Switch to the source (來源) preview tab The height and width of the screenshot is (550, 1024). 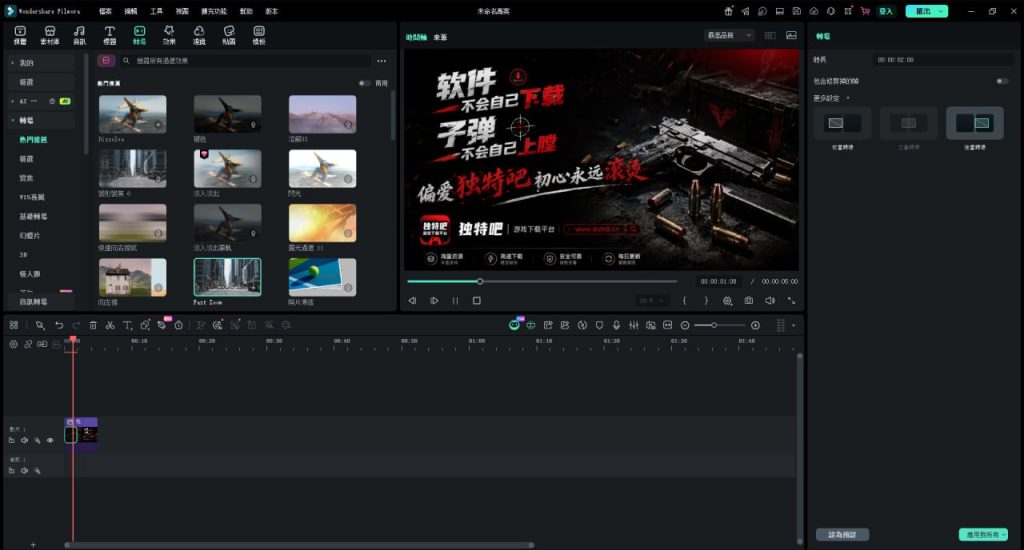[x=440, y=37]
